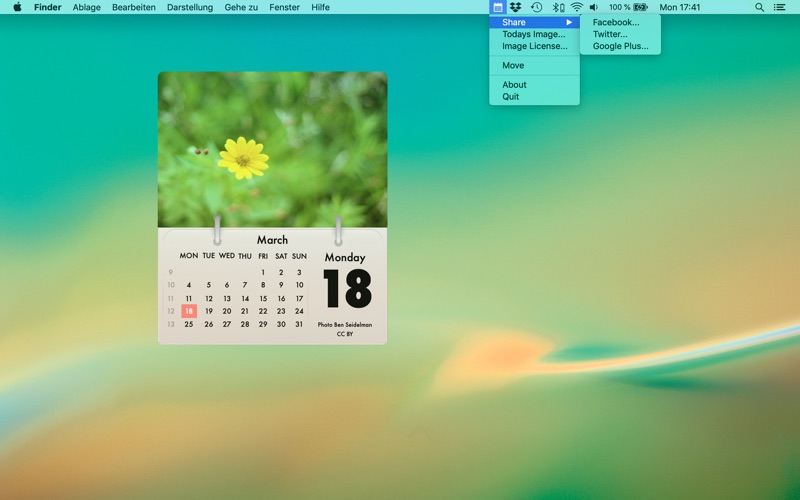Click the CC BY license text
The image size is (800, 500).
(345, 334)
